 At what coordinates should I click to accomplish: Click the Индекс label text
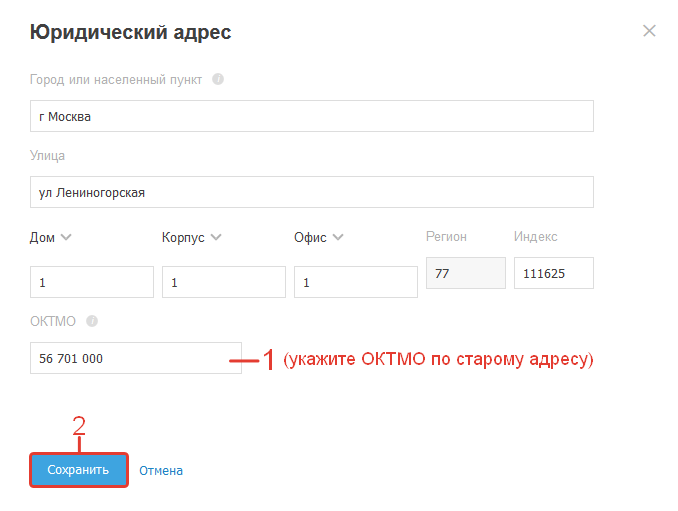coord(535,236)
